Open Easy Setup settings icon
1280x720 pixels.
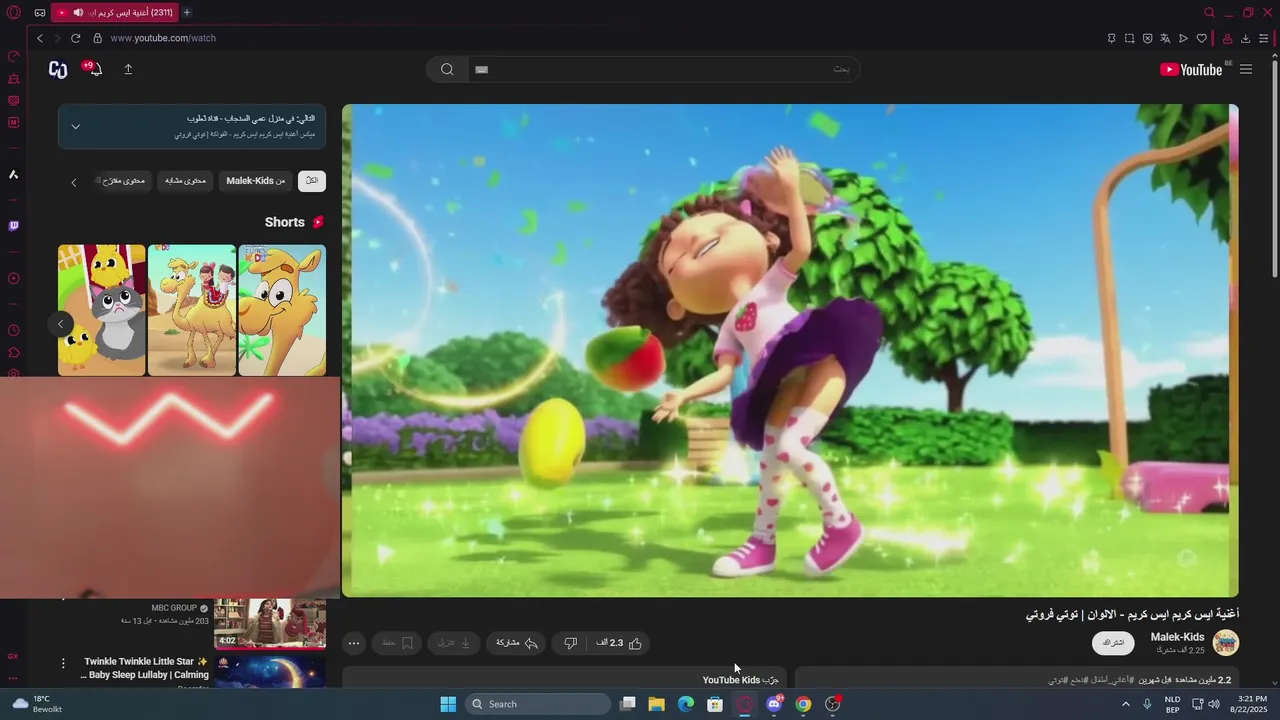[1264, 38]
